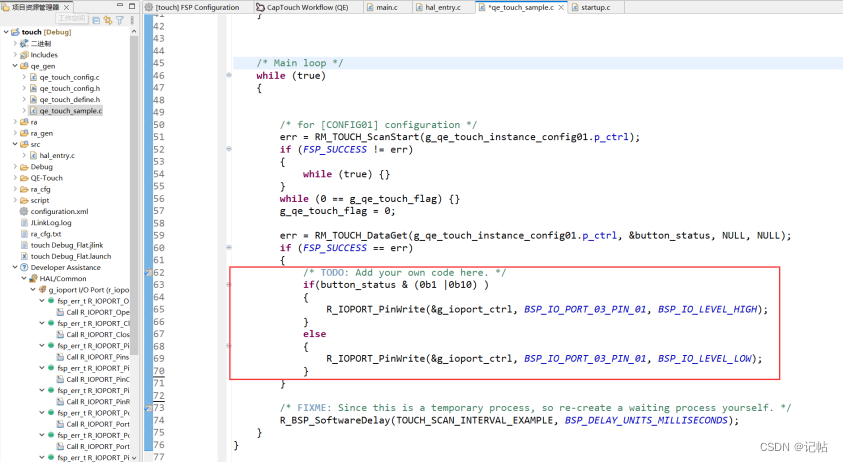Collapse the qe_gen folder

pos(15,66)
